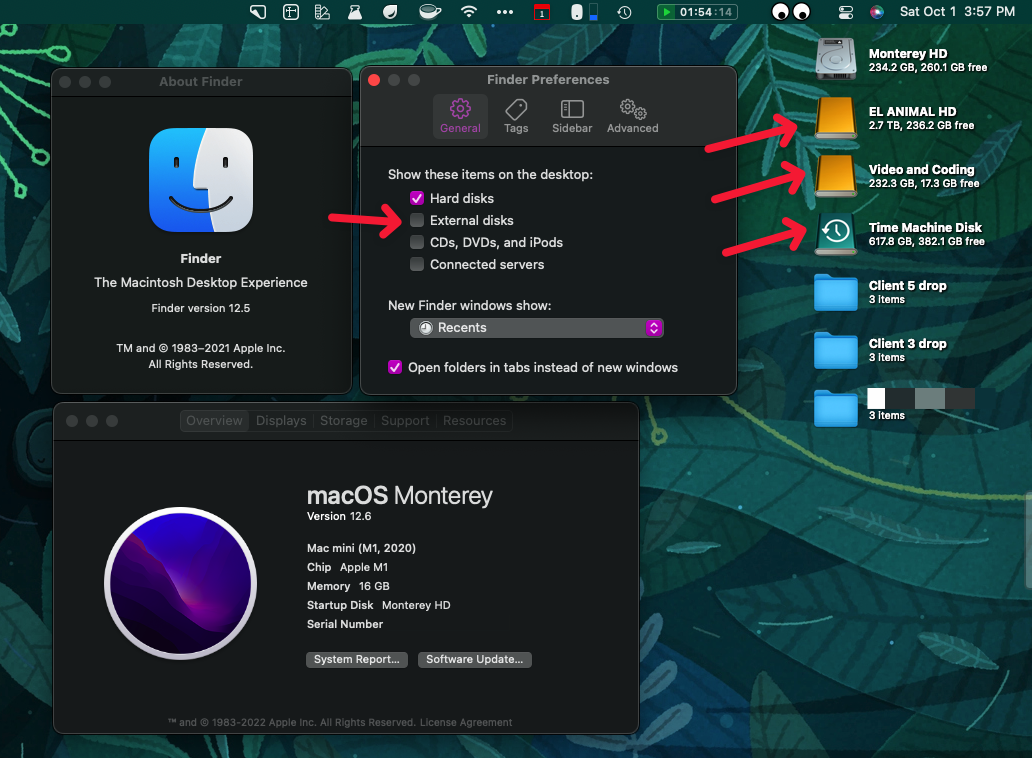This screenshot has width=1032, height=758.
Task: Click the Chip Apple M1 text
Action: [x=348, y=567]
